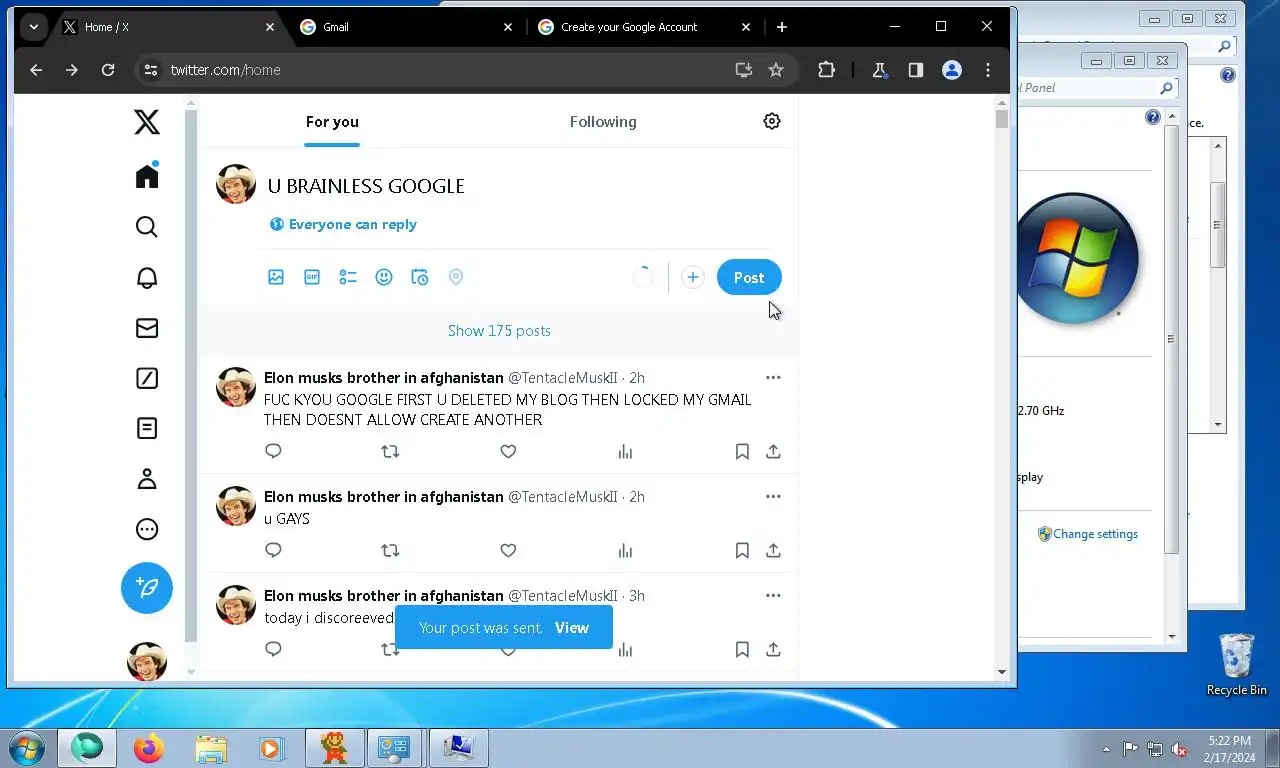Select the Home / X browser tab

click(x=168, y=27)
